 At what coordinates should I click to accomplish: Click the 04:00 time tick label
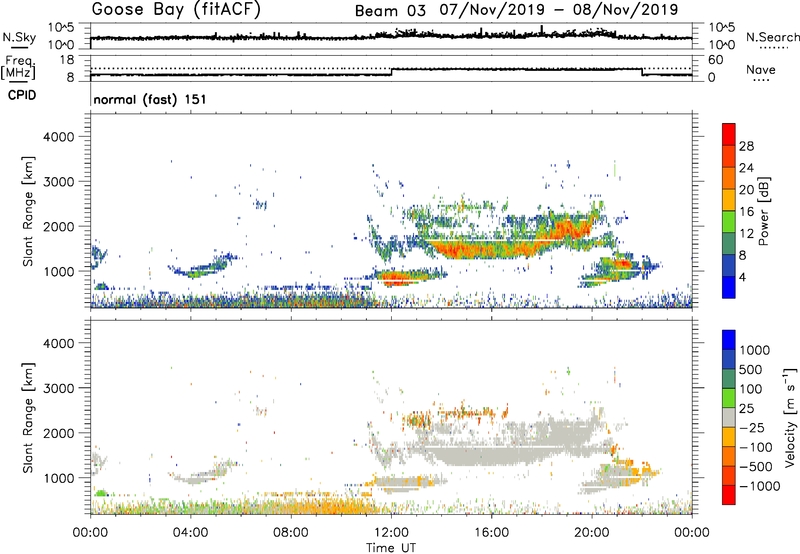[x=190, y=533]
